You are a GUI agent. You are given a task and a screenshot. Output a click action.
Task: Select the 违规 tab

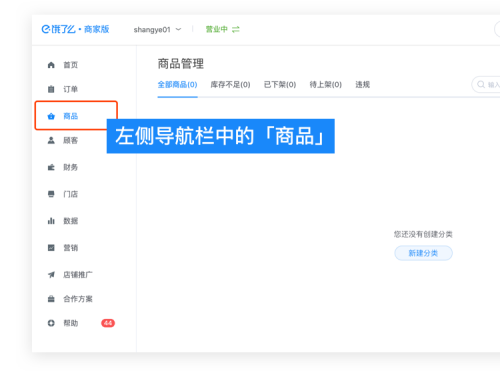363,85
